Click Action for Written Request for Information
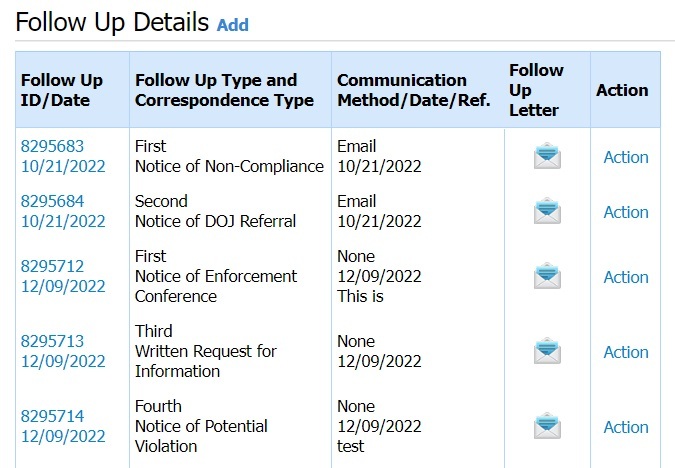This screenshot has width=675, height=468. (x=626, y=352)
